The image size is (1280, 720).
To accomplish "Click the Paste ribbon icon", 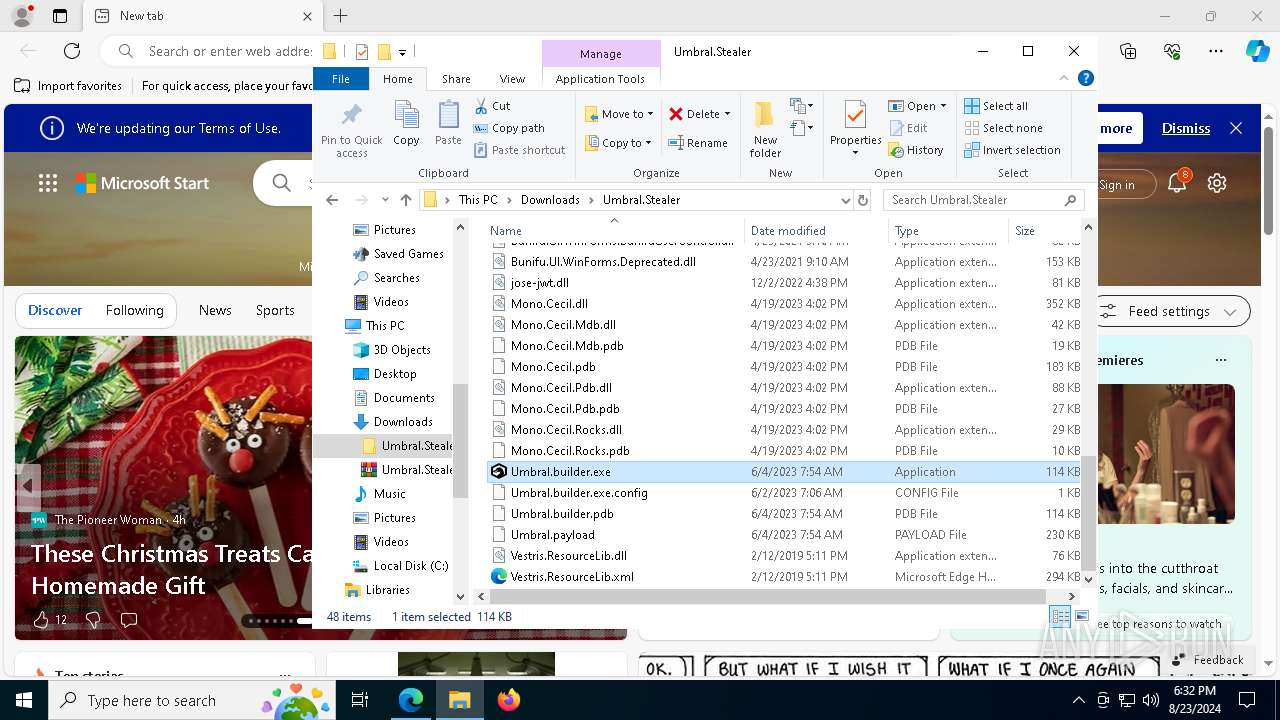I will click(x=448, y=124).
